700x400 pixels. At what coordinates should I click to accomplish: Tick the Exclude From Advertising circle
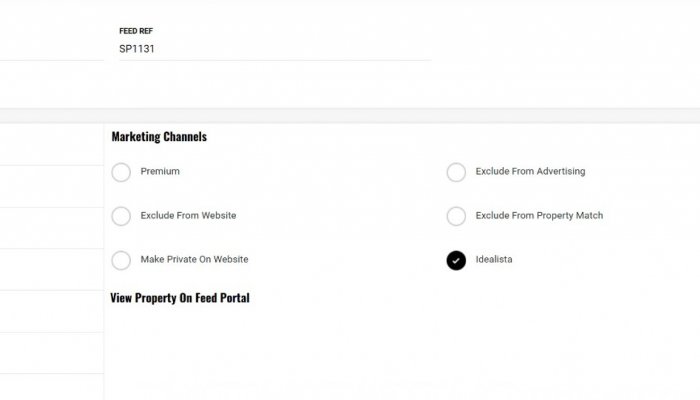456,172
